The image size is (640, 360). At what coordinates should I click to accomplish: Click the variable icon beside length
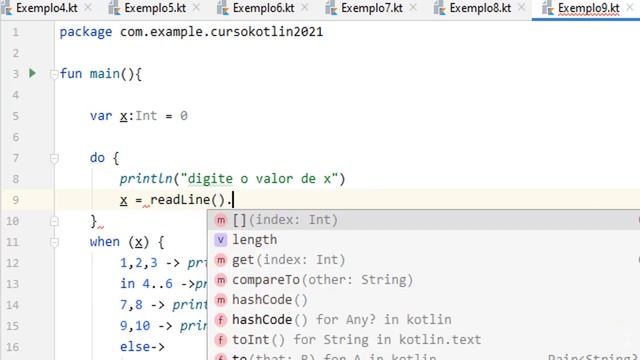point(220,240)
